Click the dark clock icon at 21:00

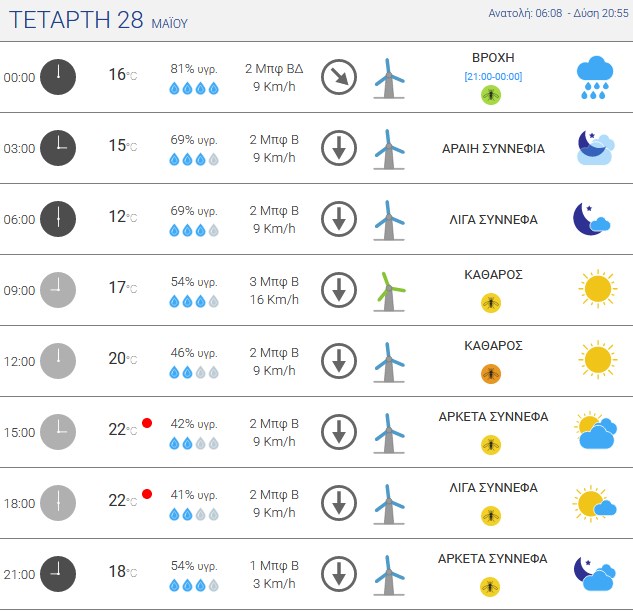click(x=58, y=574)
